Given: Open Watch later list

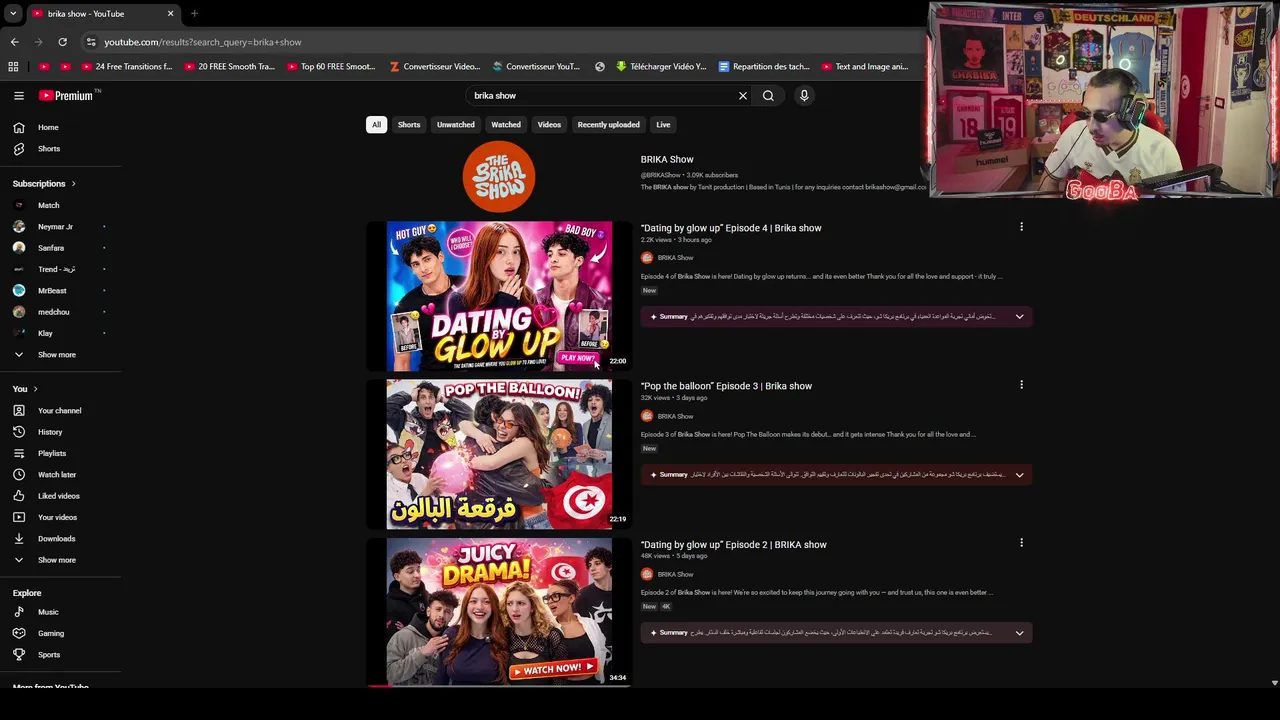Looking at the screenshot, I should (57, 475).
